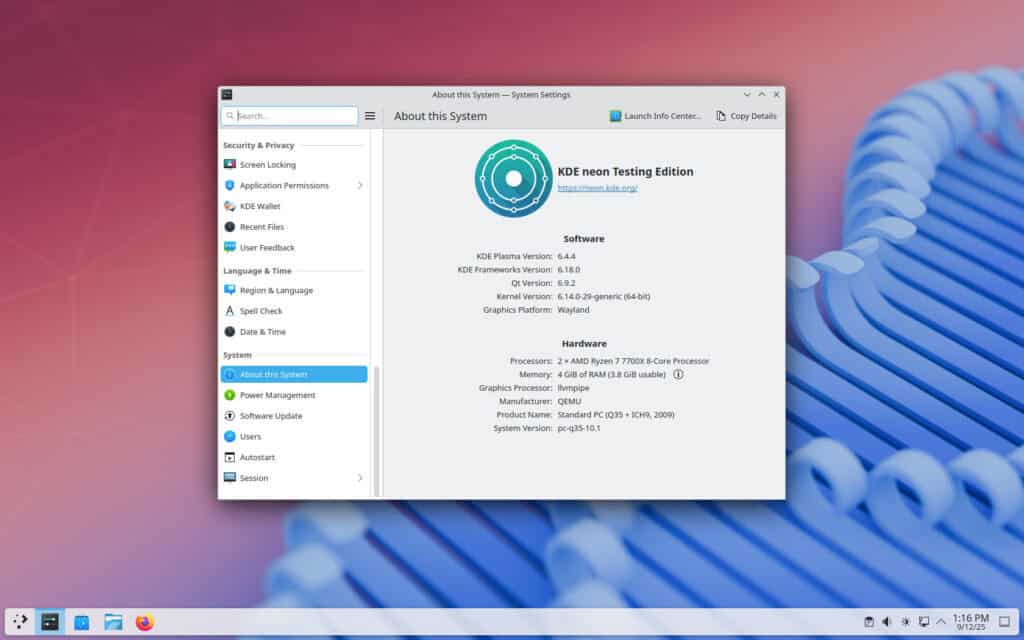Select Recent Files in sidebar
The image size is (1024, 640).
[294, 227]
